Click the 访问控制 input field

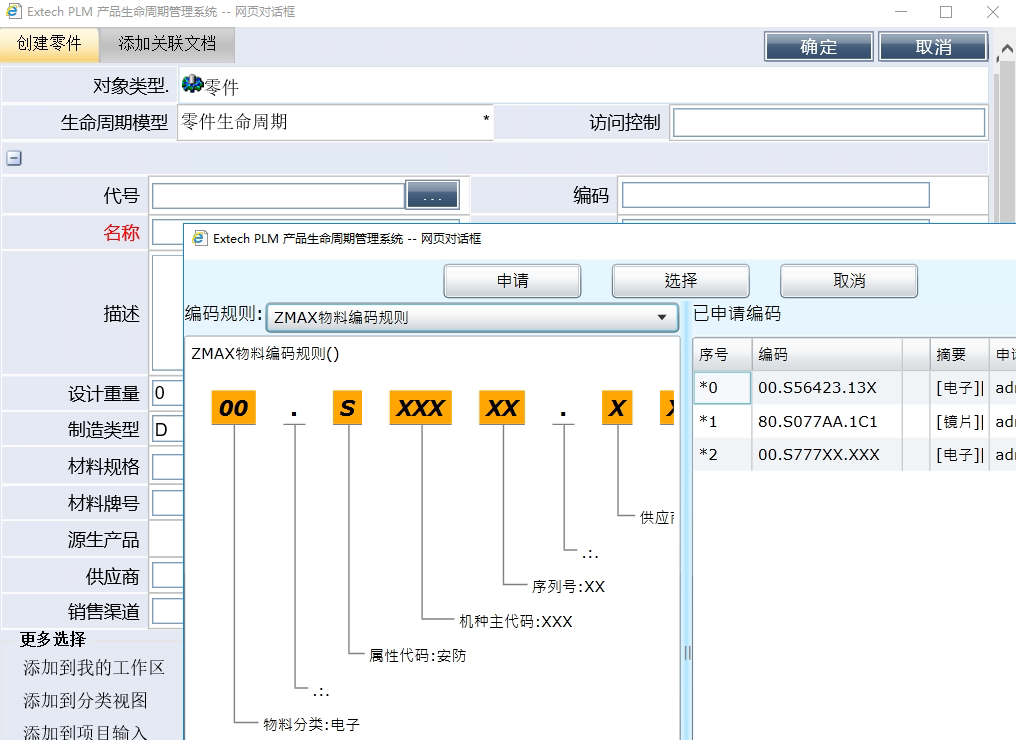click(828, 123)
